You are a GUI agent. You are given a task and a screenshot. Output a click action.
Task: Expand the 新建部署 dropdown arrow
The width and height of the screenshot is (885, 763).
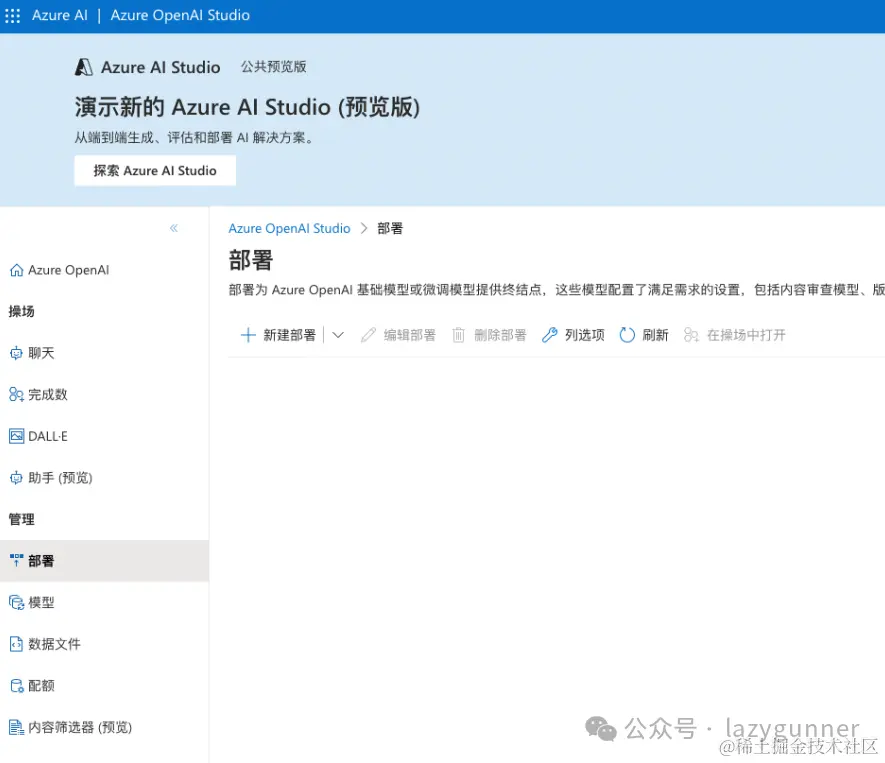click(338, 335)
